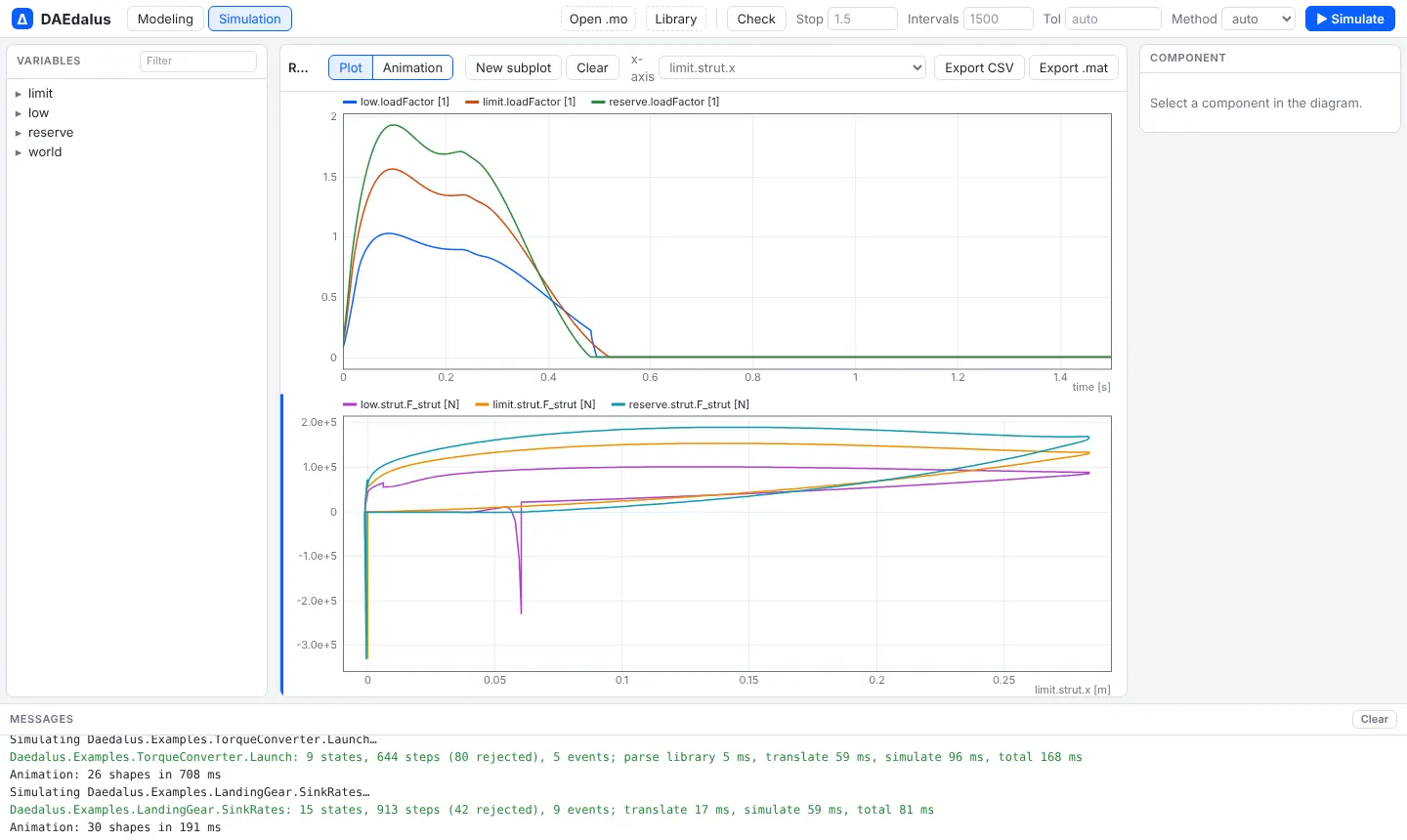Expand the reserve variable tree node
1407x840 pixels.
19,133
